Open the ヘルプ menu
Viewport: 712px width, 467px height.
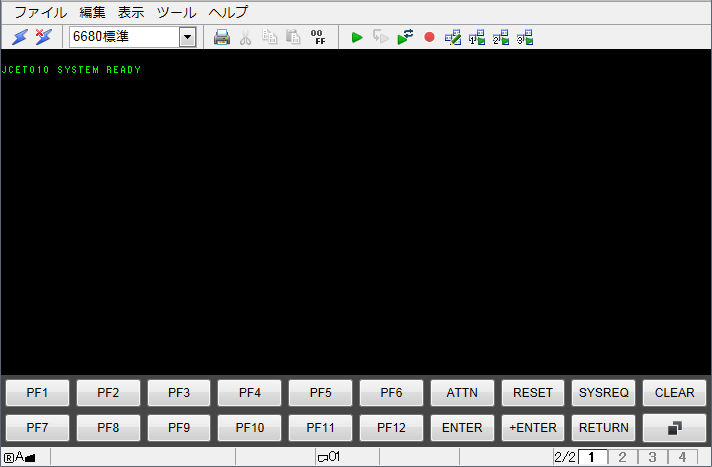[x=228, y=12]
